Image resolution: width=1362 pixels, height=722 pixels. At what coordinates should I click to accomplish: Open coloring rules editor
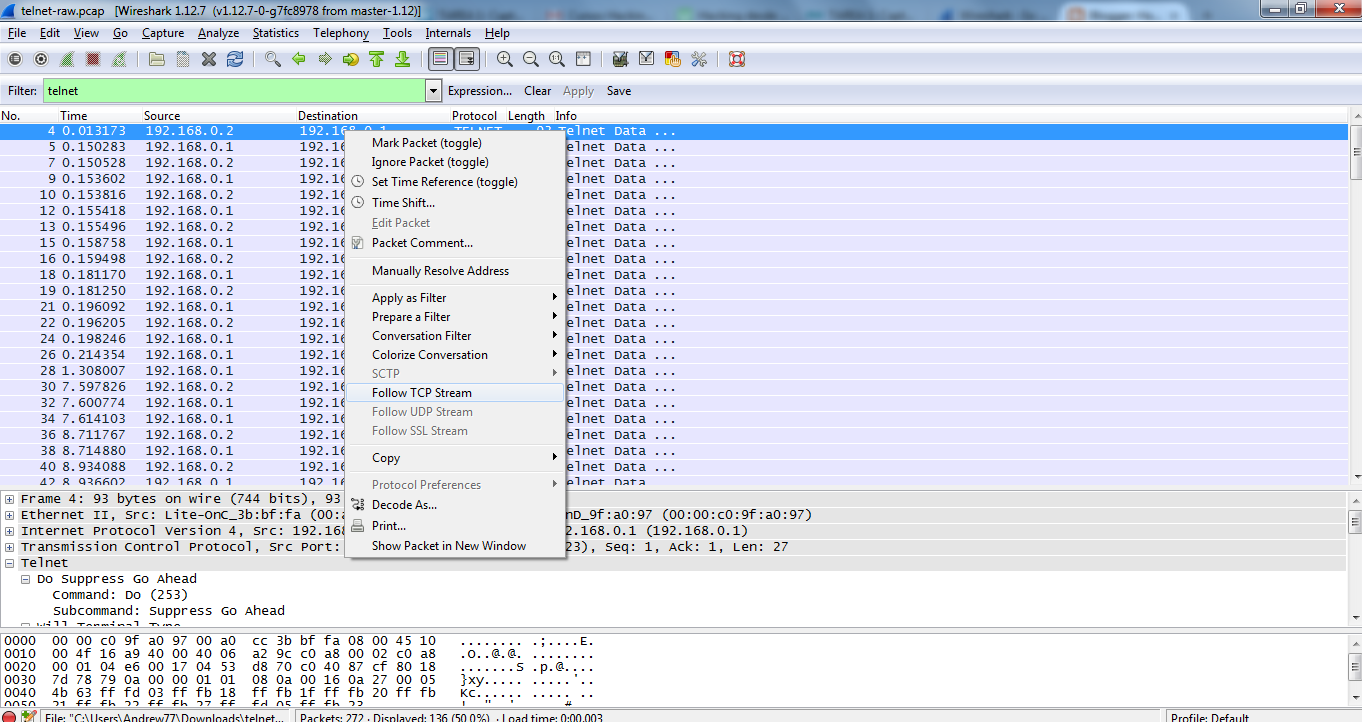(x=673, y=59)
